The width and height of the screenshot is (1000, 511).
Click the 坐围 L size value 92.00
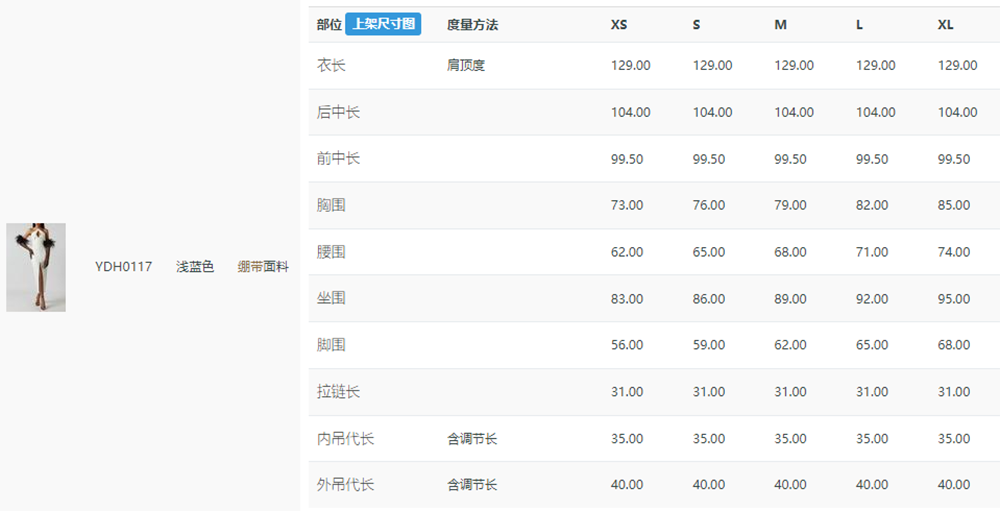tap(872, 299)
